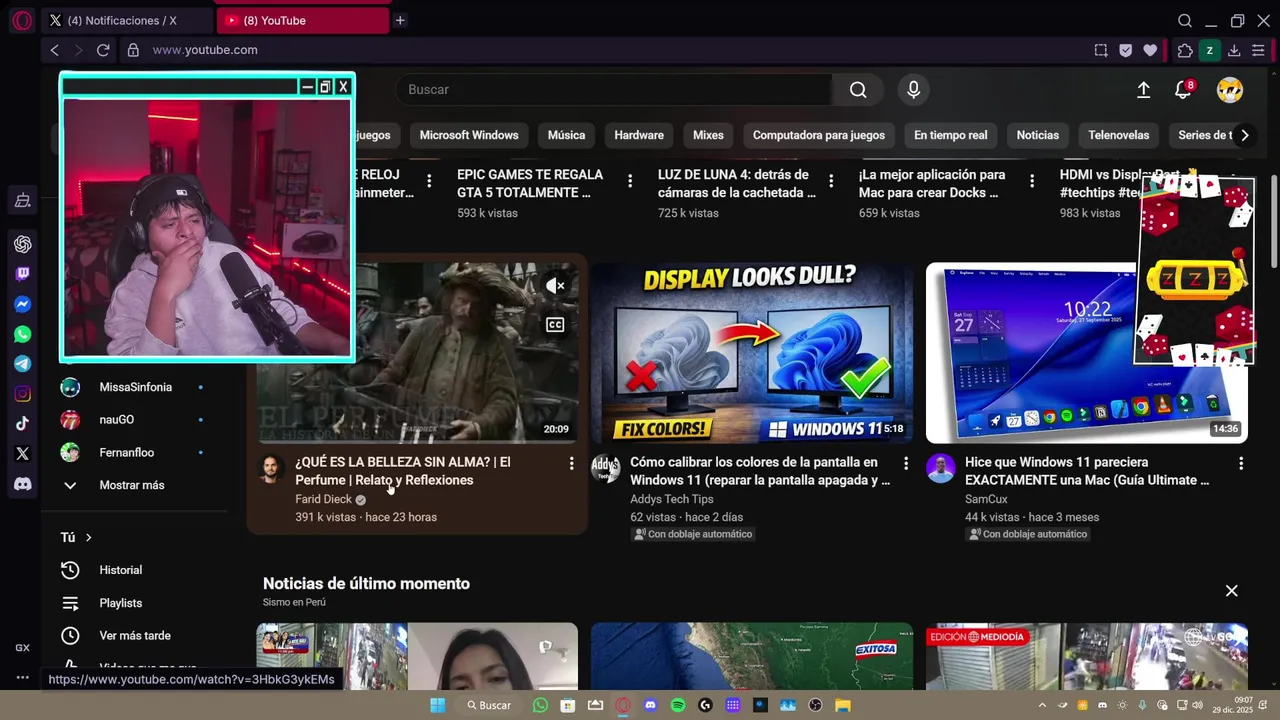Viewport: 1280px width, 720px height.
Task: Open ChatGPT in the Opera sidebar
Action: click(x=22, y=244)
